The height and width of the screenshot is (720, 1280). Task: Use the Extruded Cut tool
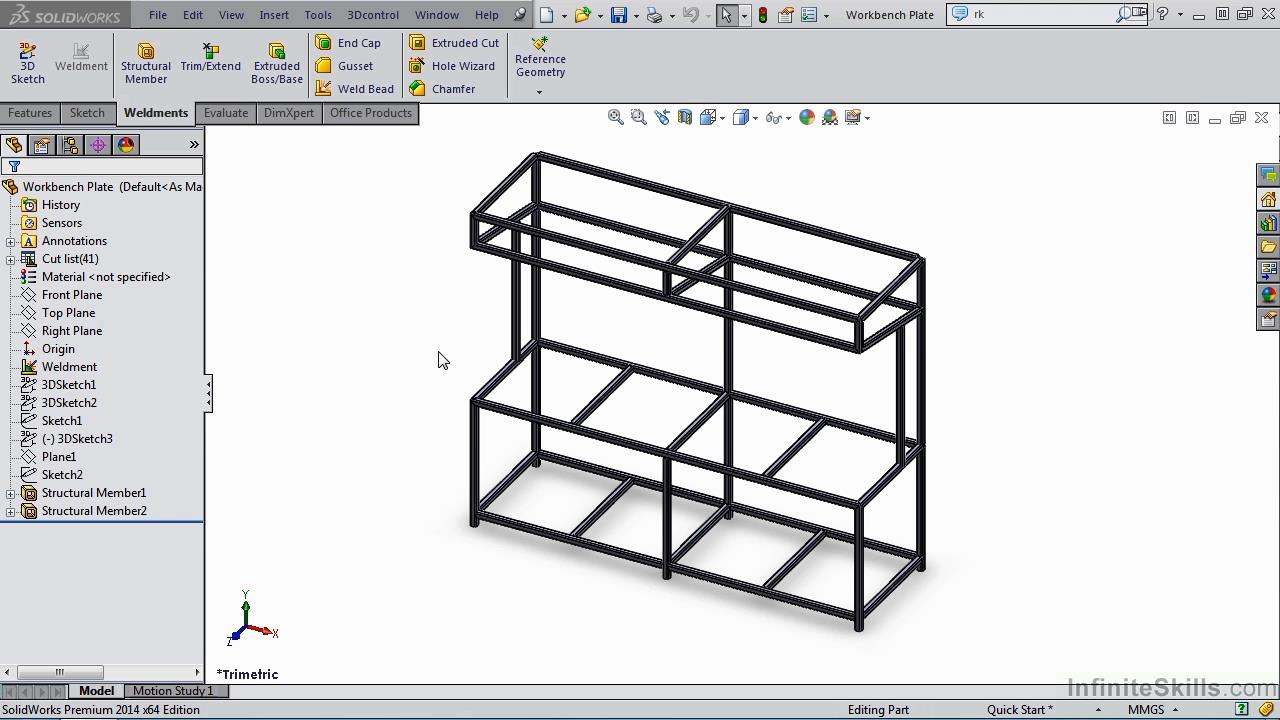(x=454, y=43)
